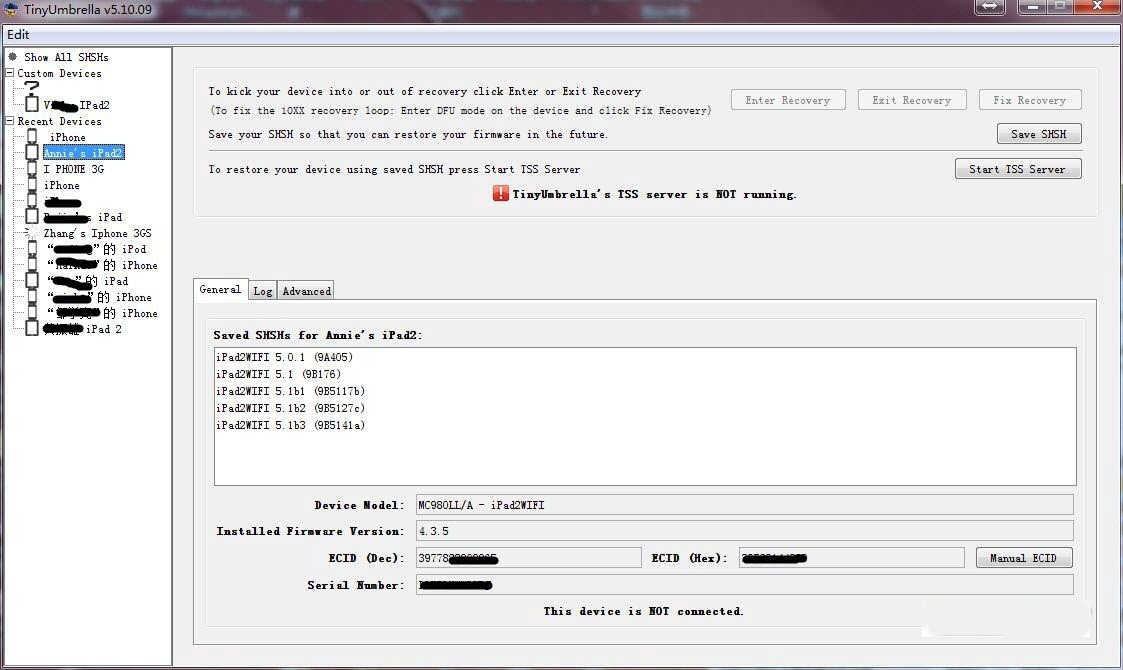Click the bullet icon beside Show All SHSHs
This screenshot has height=670, width=1123.
(x=12, y=56)
